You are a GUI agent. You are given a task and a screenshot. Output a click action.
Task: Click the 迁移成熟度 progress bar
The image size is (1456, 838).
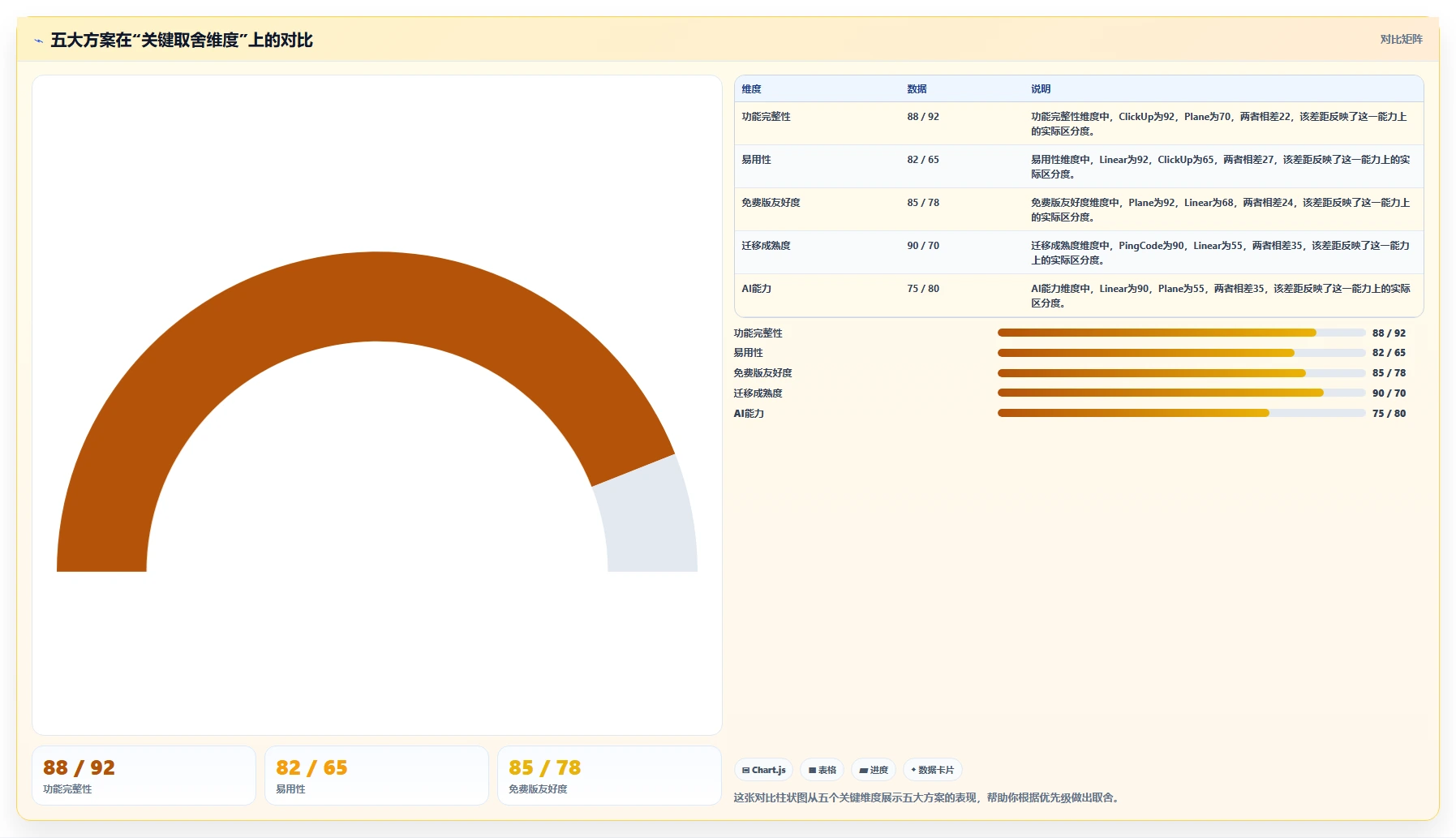[1181, 393]
